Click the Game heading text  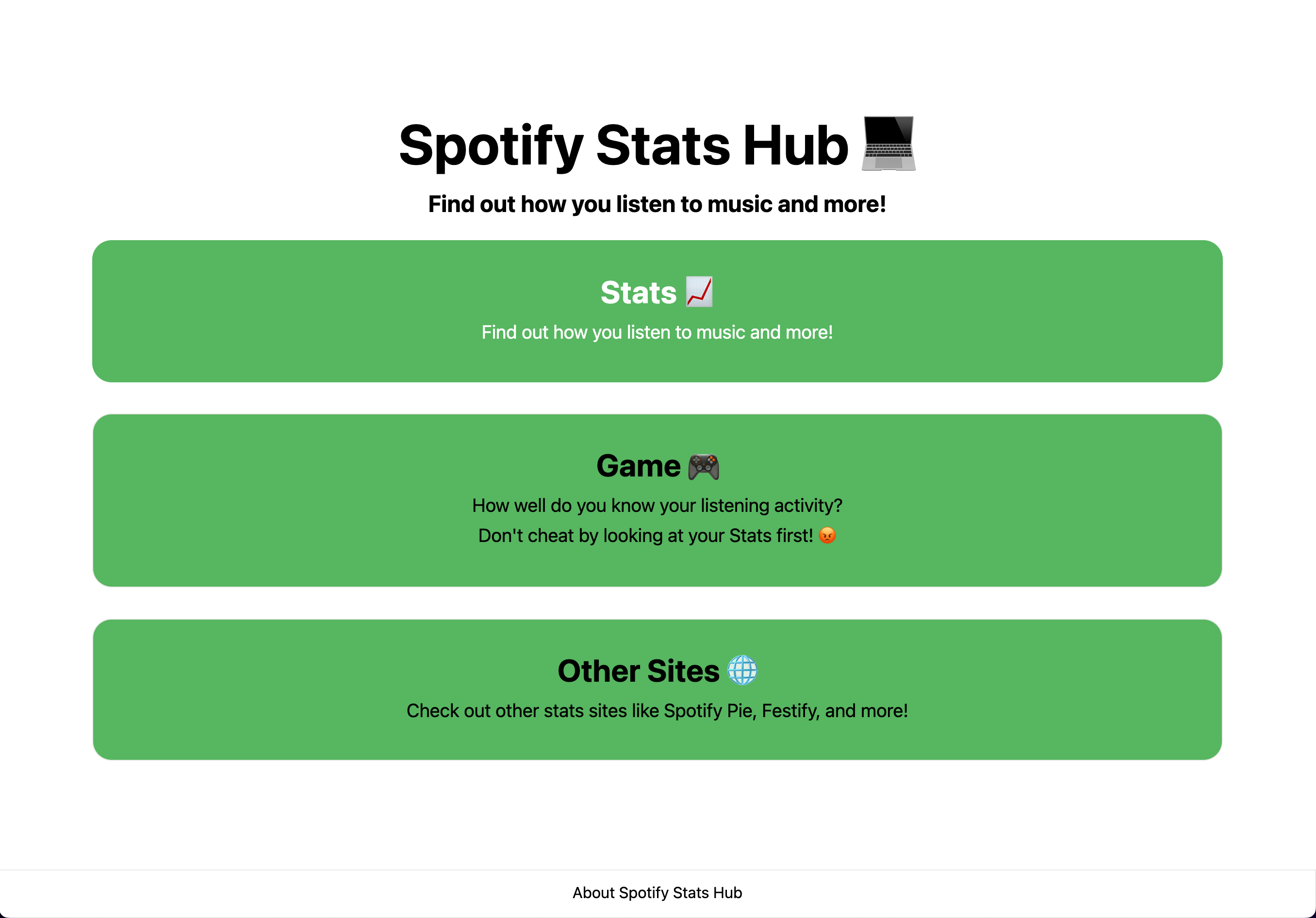[638, 466]
